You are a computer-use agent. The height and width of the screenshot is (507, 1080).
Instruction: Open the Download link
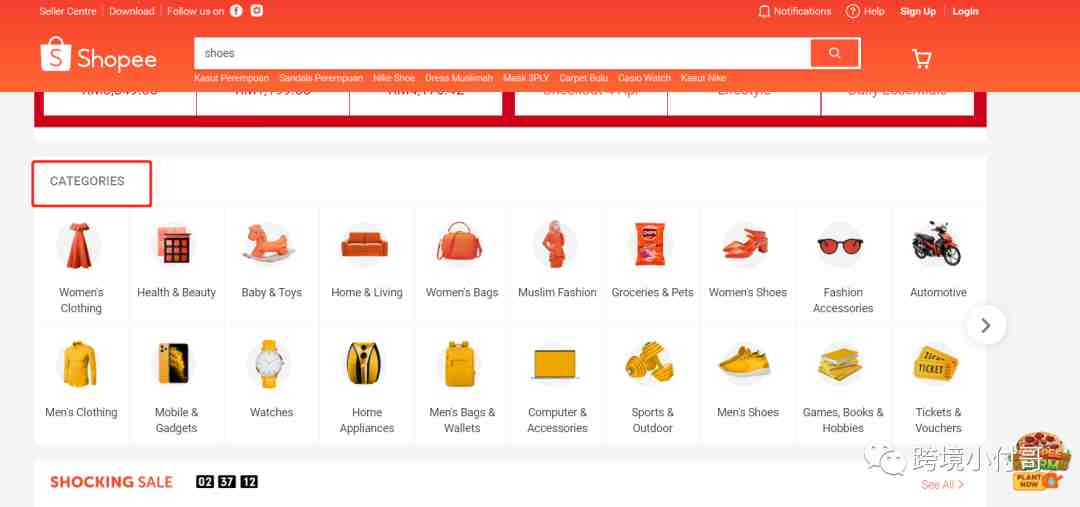pyautogui.click(x=132, y=11)
